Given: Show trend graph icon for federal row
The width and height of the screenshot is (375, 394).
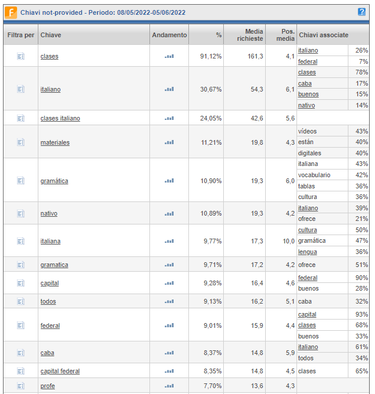Looking at the screenshot, I should point(169,326).
